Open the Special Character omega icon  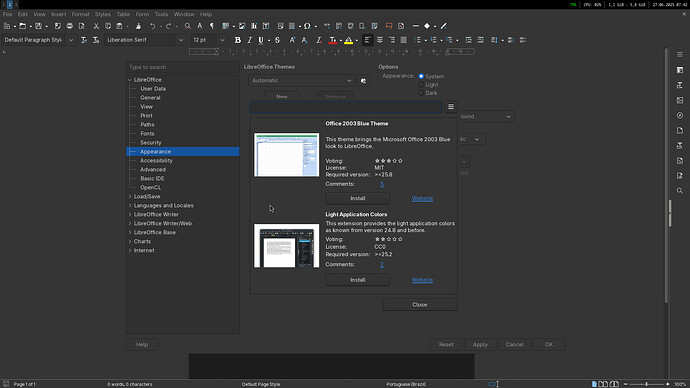point(307,26)
